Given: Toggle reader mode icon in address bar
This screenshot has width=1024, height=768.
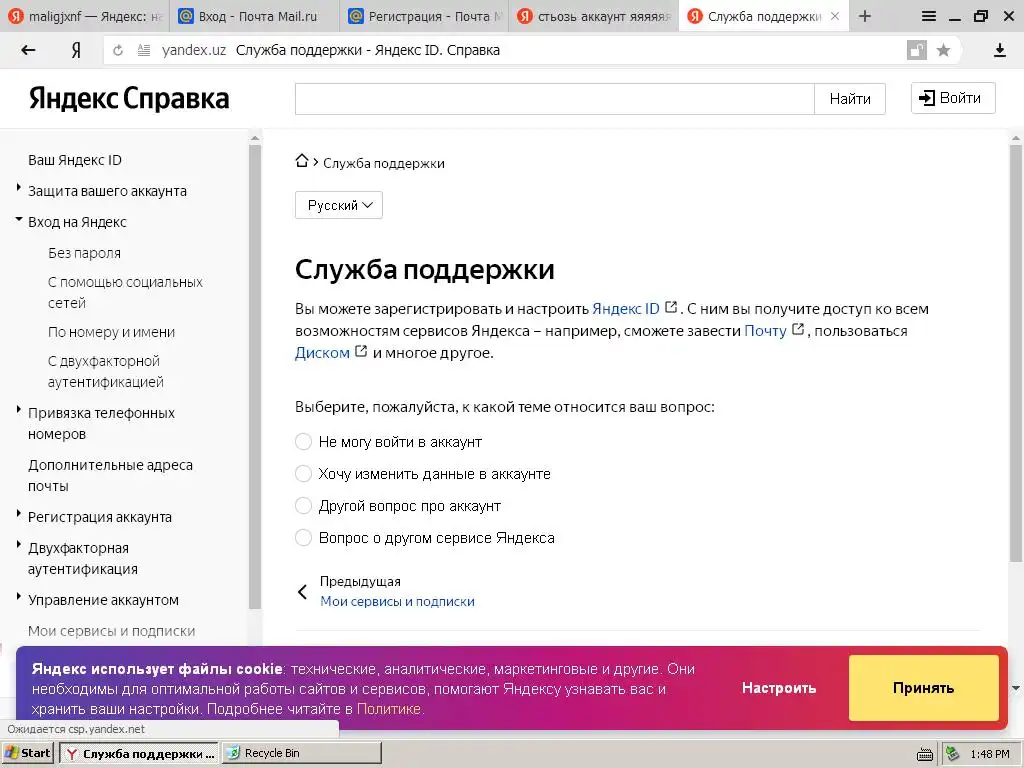Looking at the screenshot, I should coord(144,50).
